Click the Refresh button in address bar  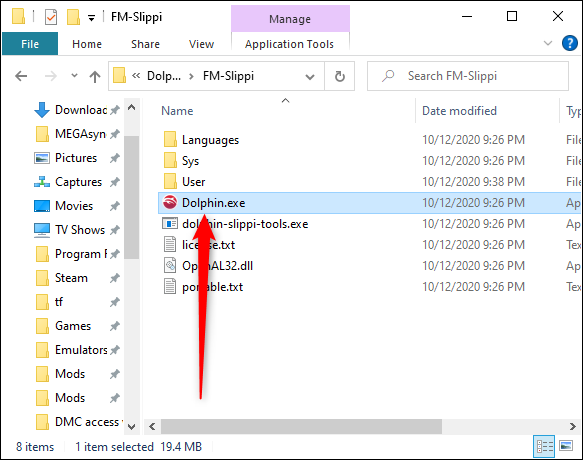point(339,76)
